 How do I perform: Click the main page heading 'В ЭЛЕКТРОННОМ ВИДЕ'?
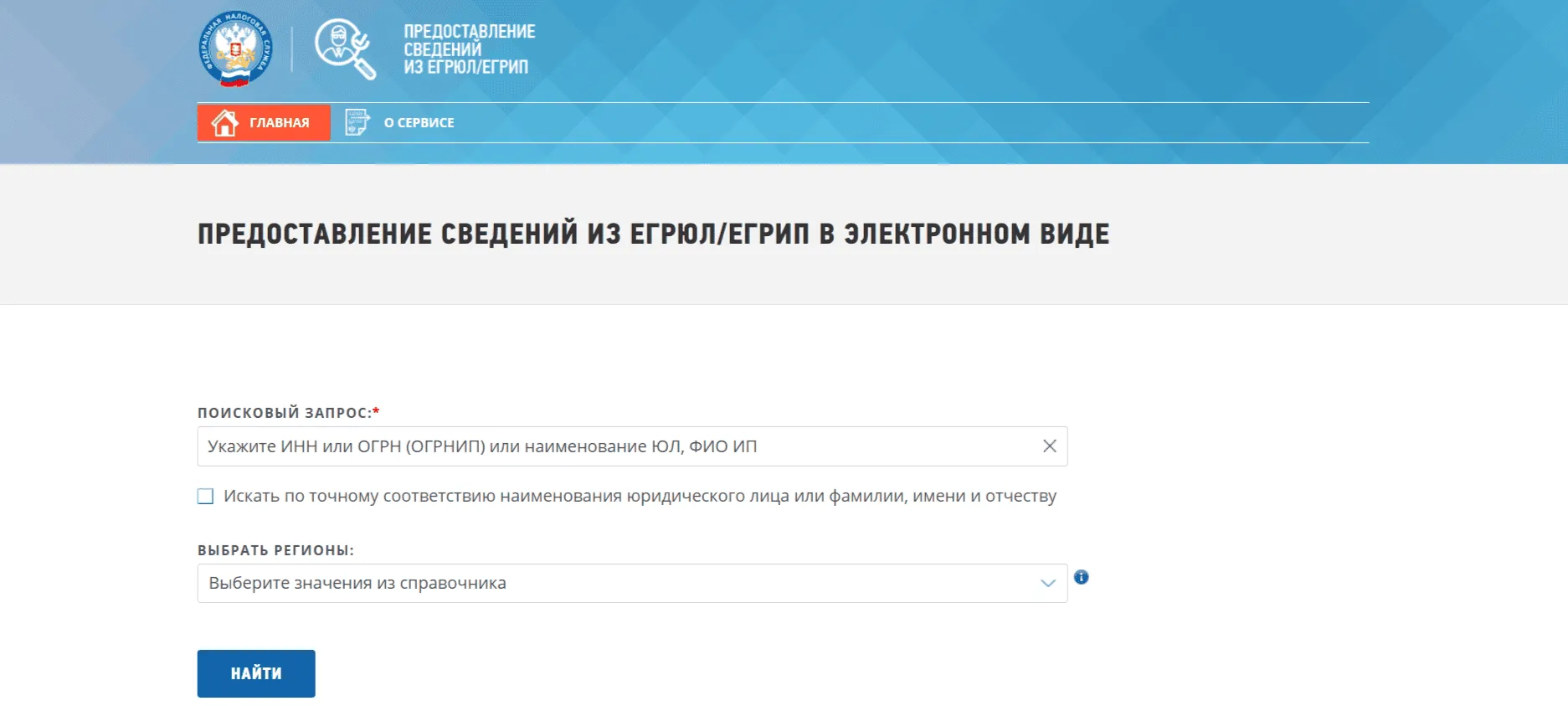click(964, 234)
